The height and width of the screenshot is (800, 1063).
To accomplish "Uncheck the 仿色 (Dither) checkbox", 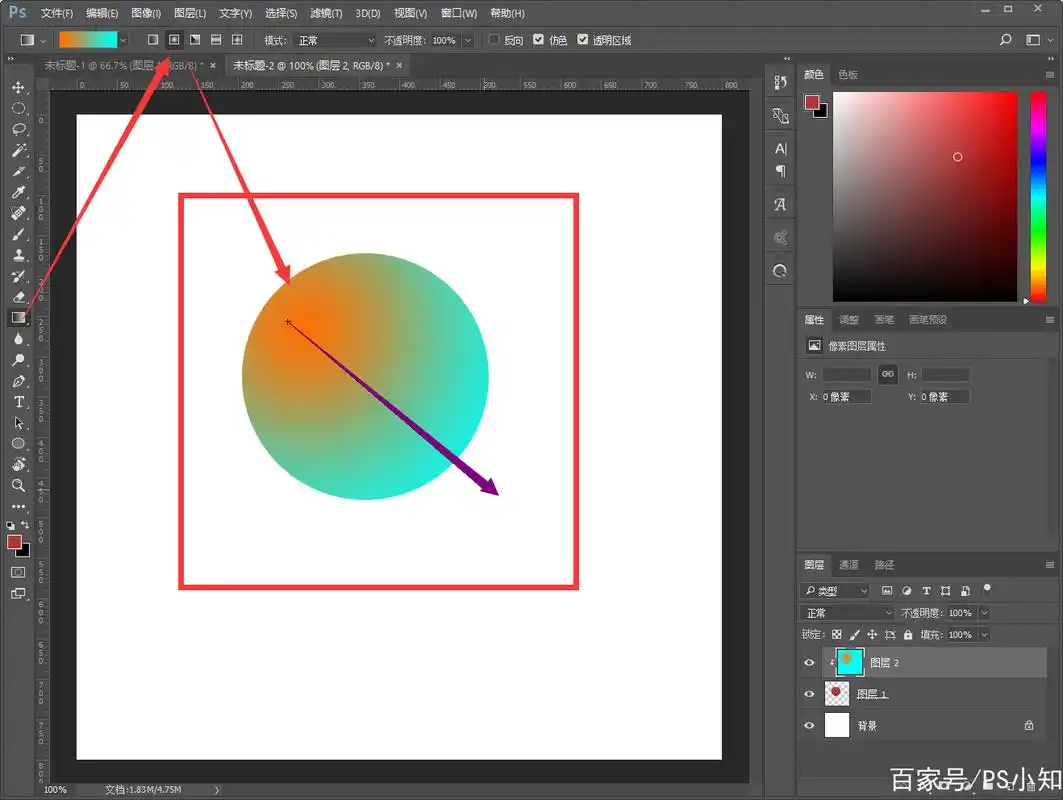I will [539, 40].
